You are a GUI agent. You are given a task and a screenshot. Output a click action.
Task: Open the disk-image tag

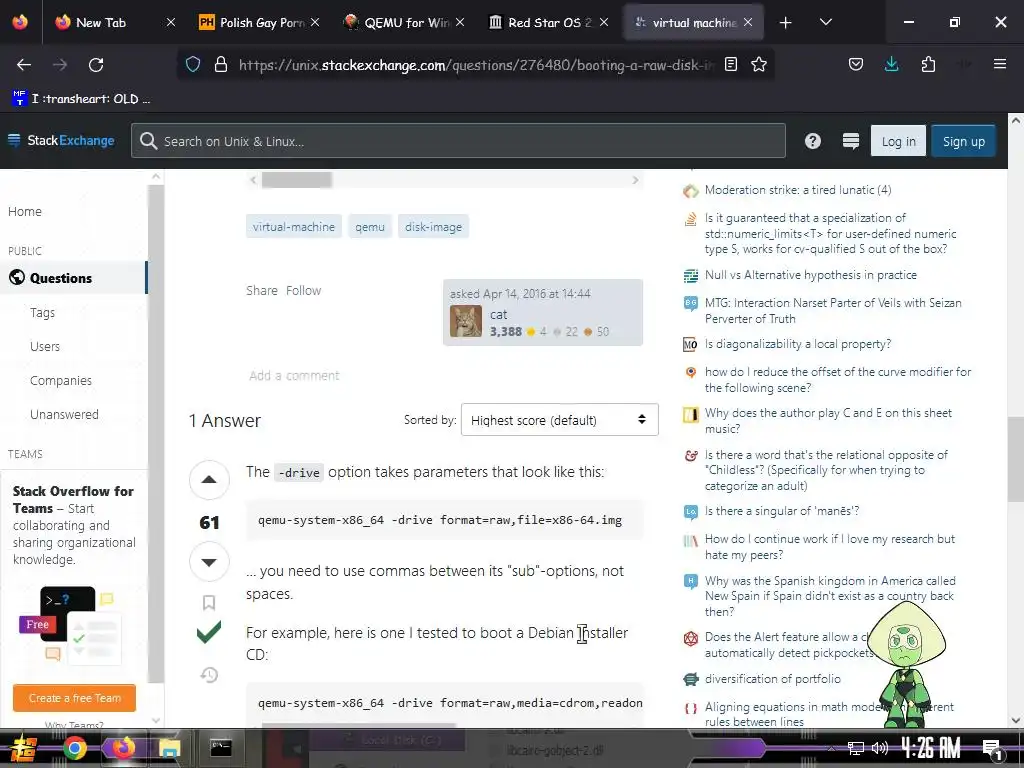(x=433, y=227)
